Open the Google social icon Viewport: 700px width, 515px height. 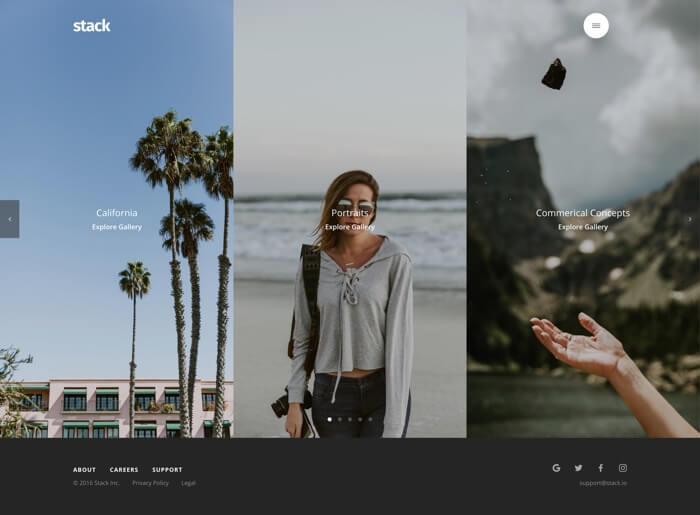click(556, 468)
